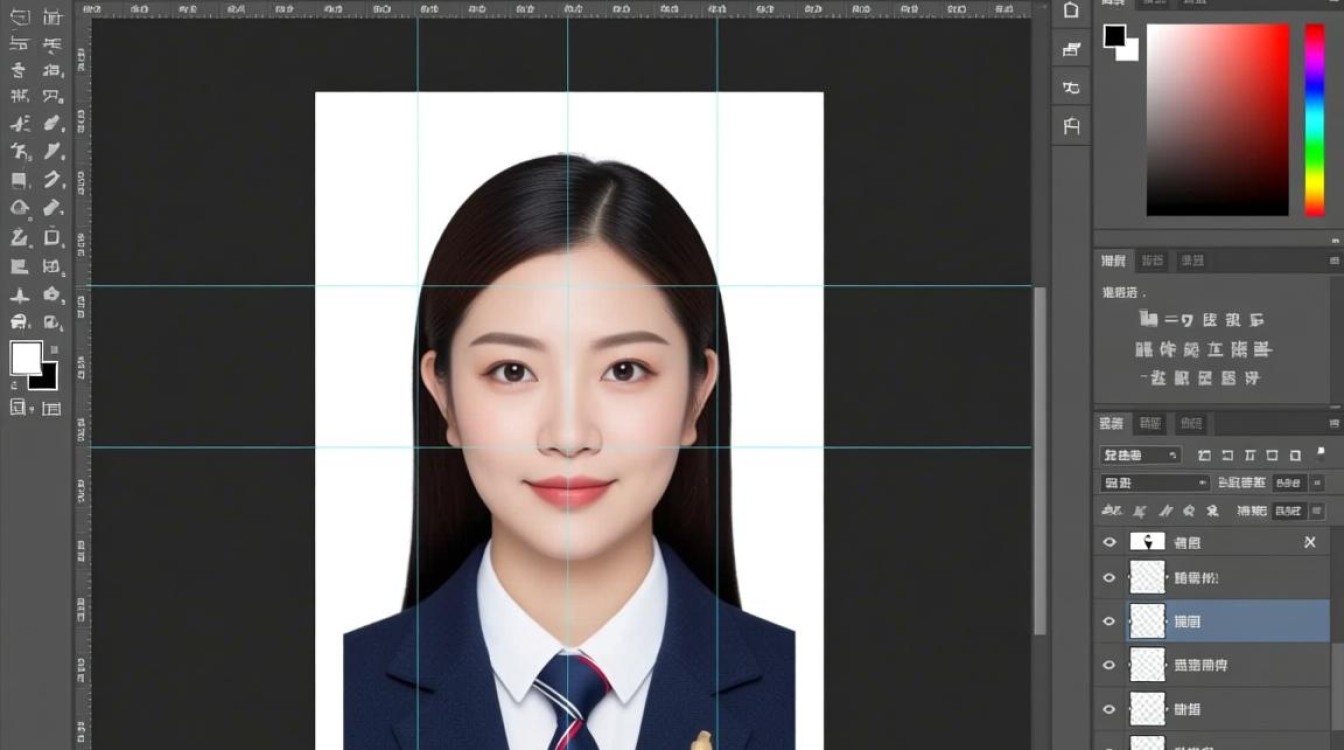Switch to second tab in the middle panel group
1344x750 pixels.
coord(1153,261)
